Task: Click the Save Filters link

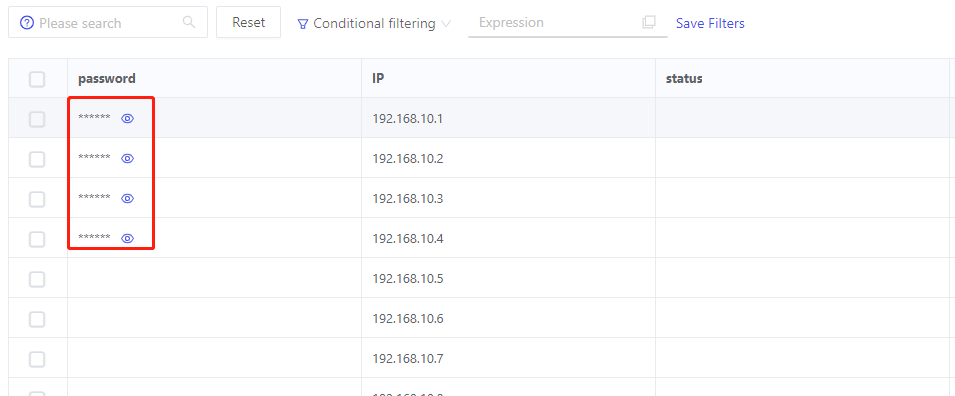Action: pos(710,24)
